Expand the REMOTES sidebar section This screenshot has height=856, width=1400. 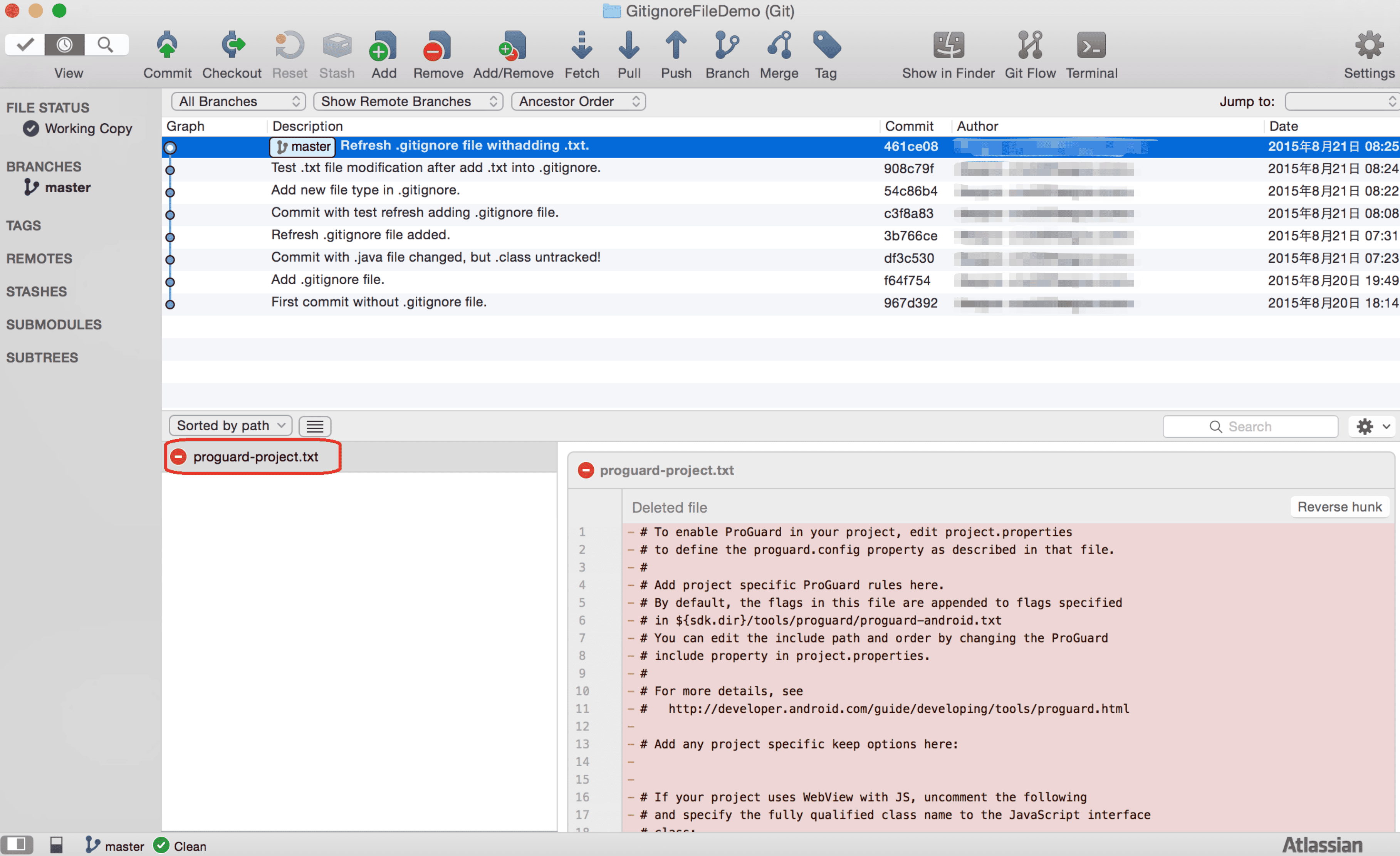click(x=39, y=258)
